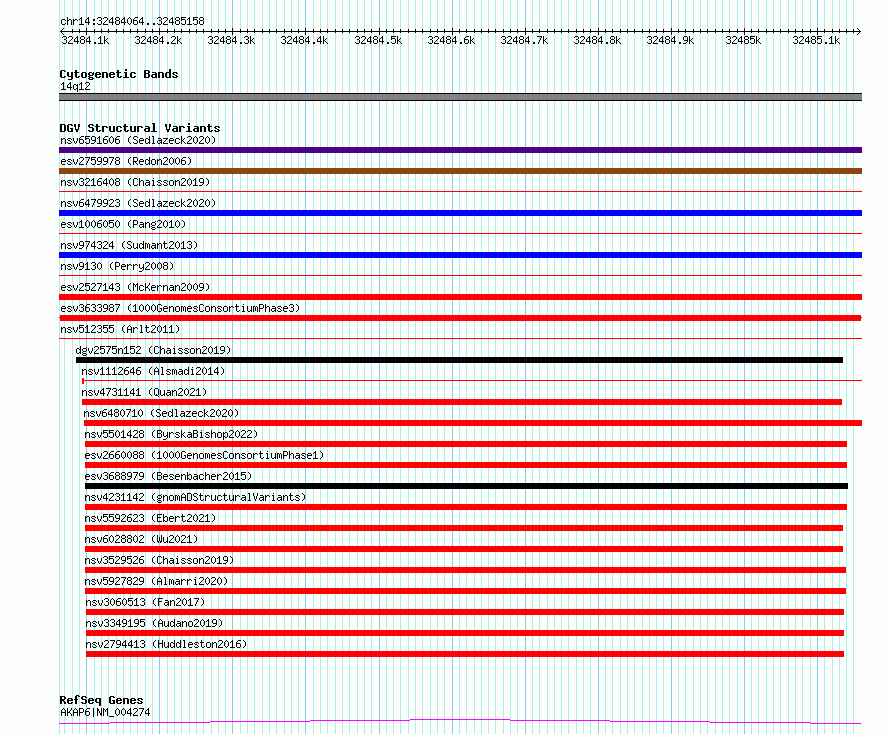Click the red bar for nsv4731141

[461, 402]
